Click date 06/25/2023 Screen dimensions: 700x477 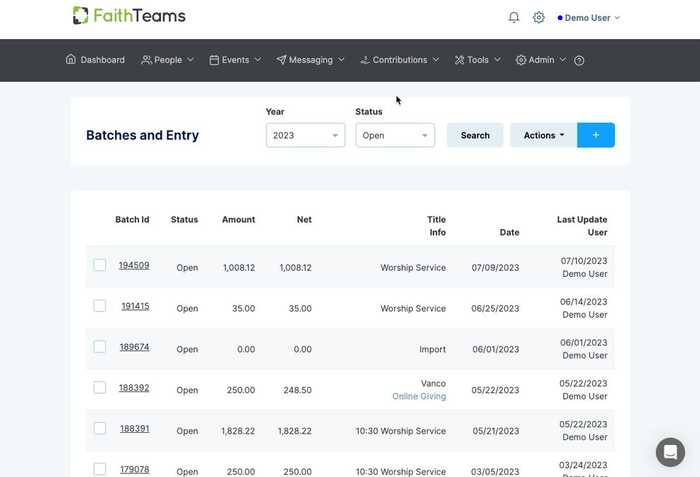point(495,309)
